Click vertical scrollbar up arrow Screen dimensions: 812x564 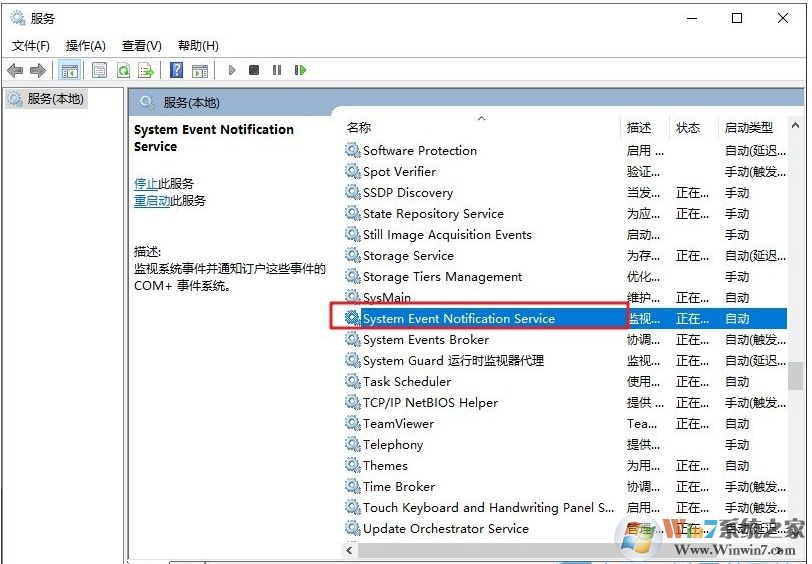795,125
